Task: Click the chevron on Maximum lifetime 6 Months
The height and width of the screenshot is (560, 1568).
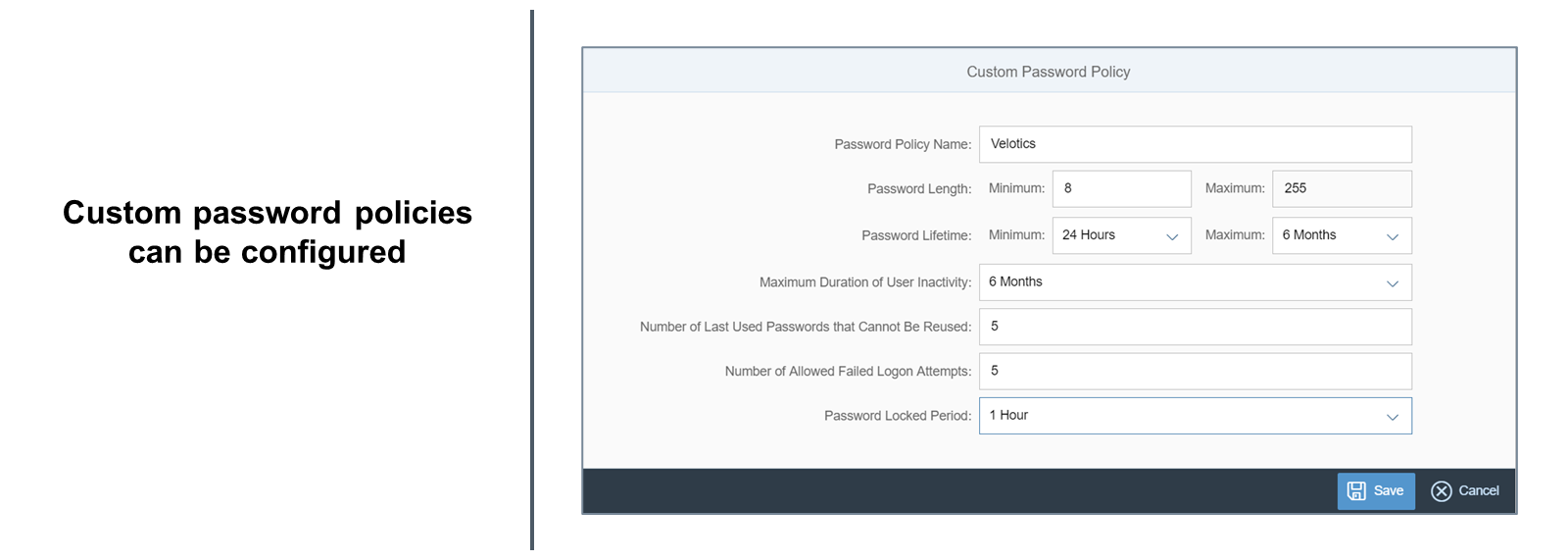Action: (x=1393, y=236)
